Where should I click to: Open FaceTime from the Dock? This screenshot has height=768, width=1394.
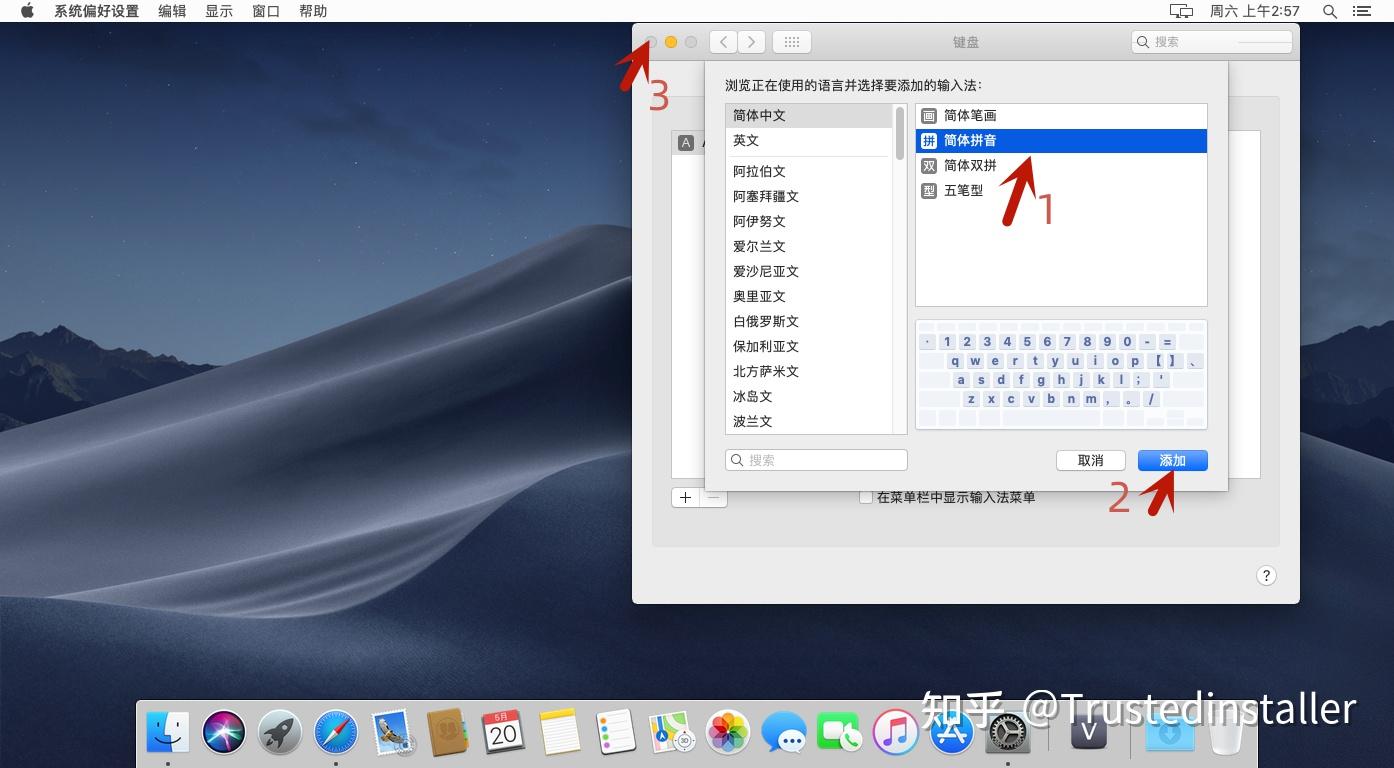pyautogui.click(x=840, y=733)
